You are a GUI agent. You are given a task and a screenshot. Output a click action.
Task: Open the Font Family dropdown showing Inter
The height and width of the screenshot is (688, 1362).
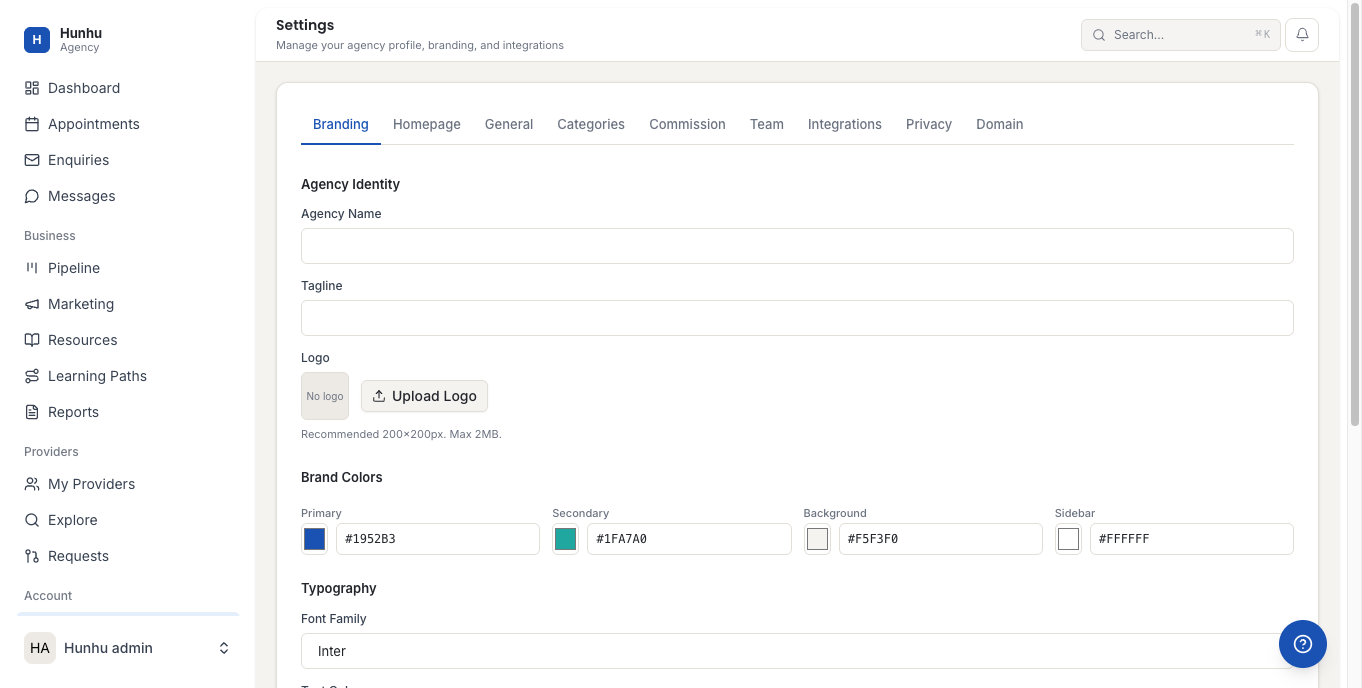click(x=797, y=651)
